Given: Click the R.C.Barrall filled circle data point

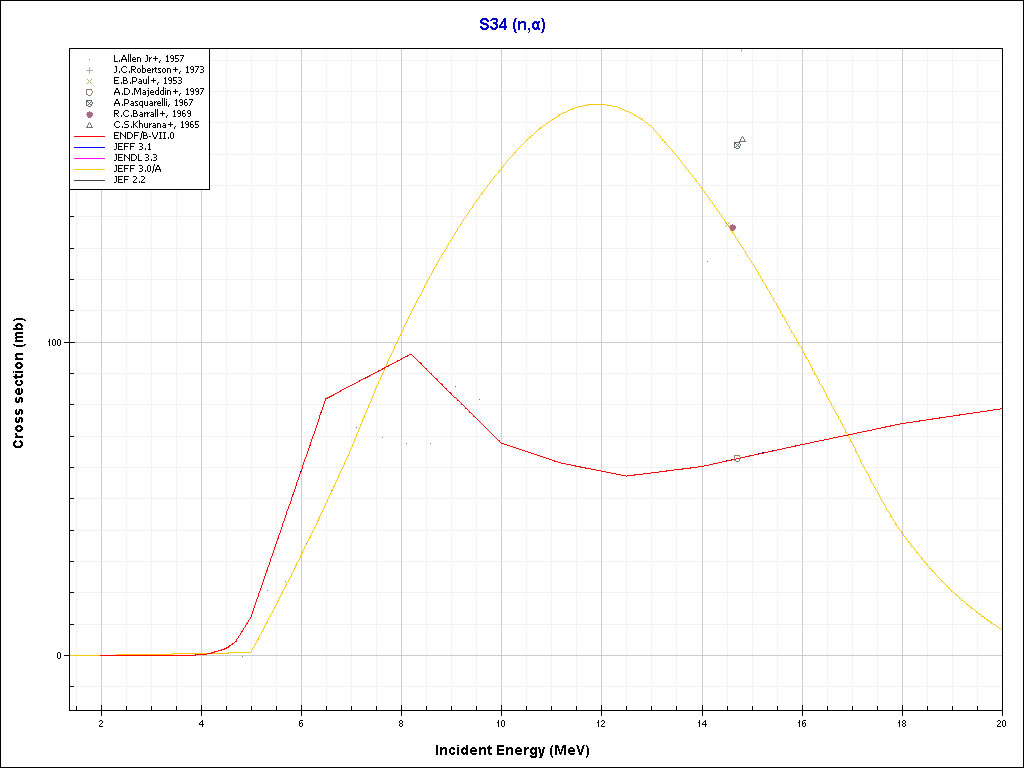Looking at the screenshot, I should (x=732, y=228).
